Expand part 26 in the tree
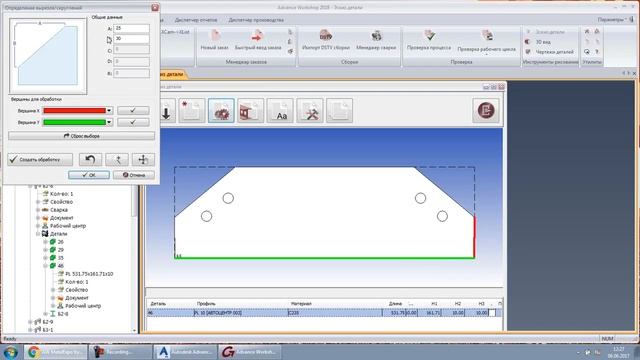Image resolution: width=640 pixels, height=360 pixels. coord(45,242)
